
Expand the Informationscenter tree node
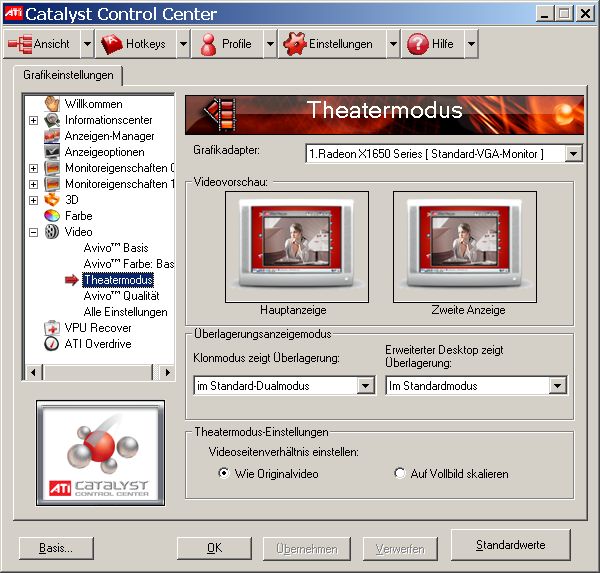34,121
